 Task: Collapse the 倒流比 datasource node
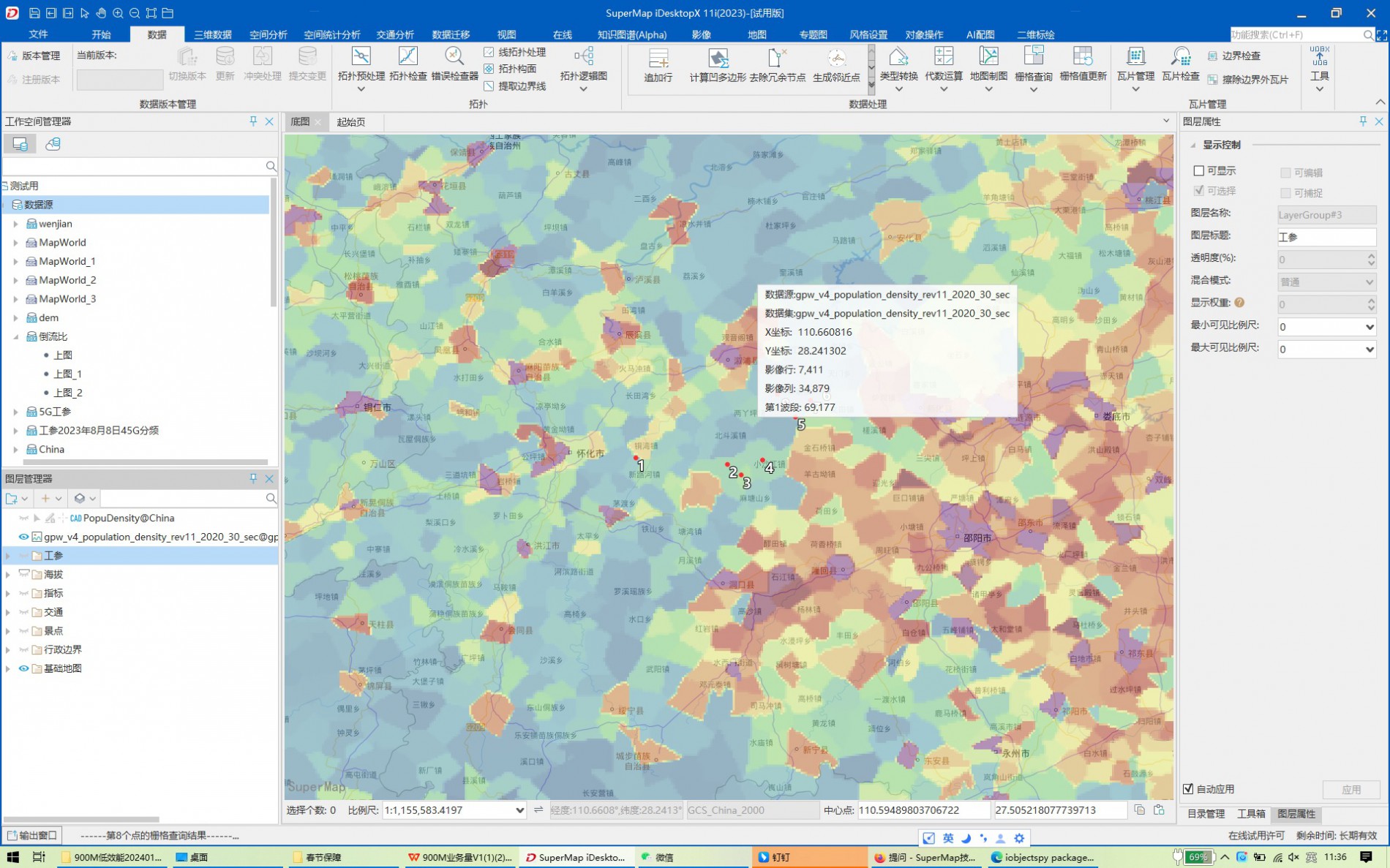pos(15,336)
